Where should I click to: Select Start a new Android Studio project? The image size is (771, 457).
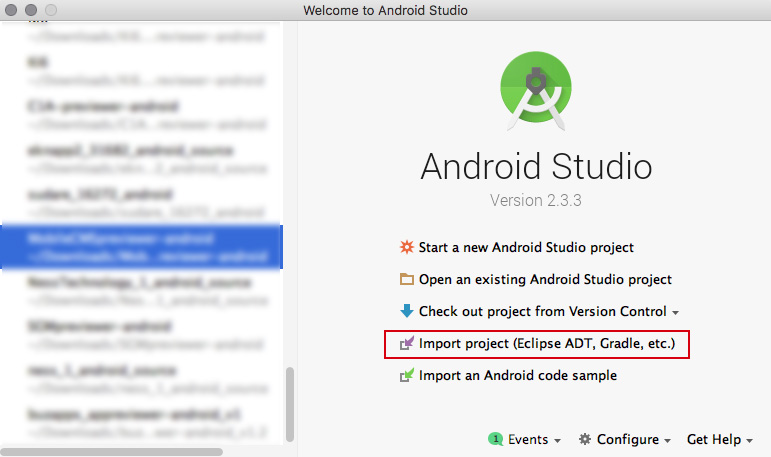(x=526, y=247)
